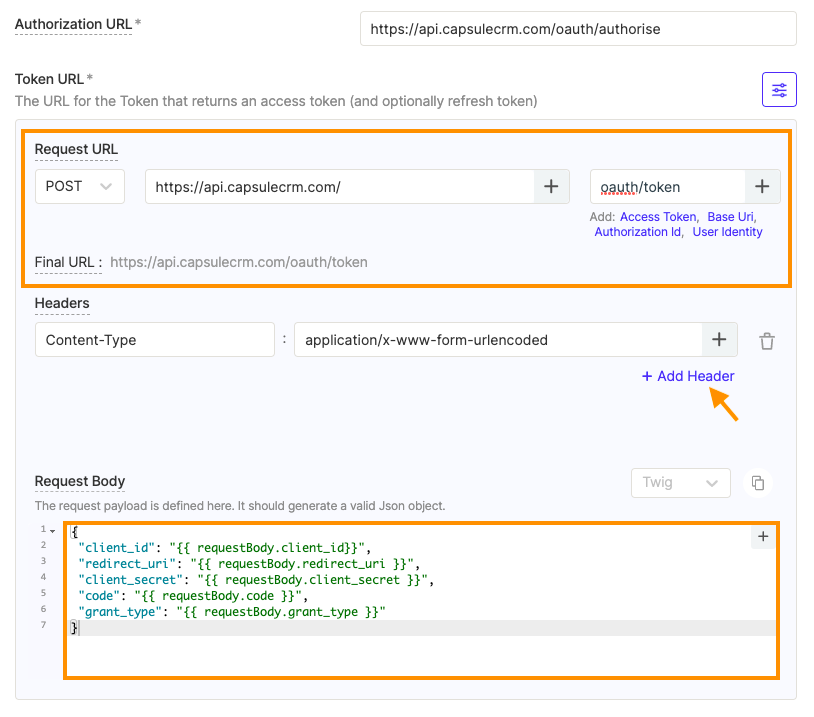814x717 pixels.
Task: Insert Authorization Id variable link
Action: 637,232
